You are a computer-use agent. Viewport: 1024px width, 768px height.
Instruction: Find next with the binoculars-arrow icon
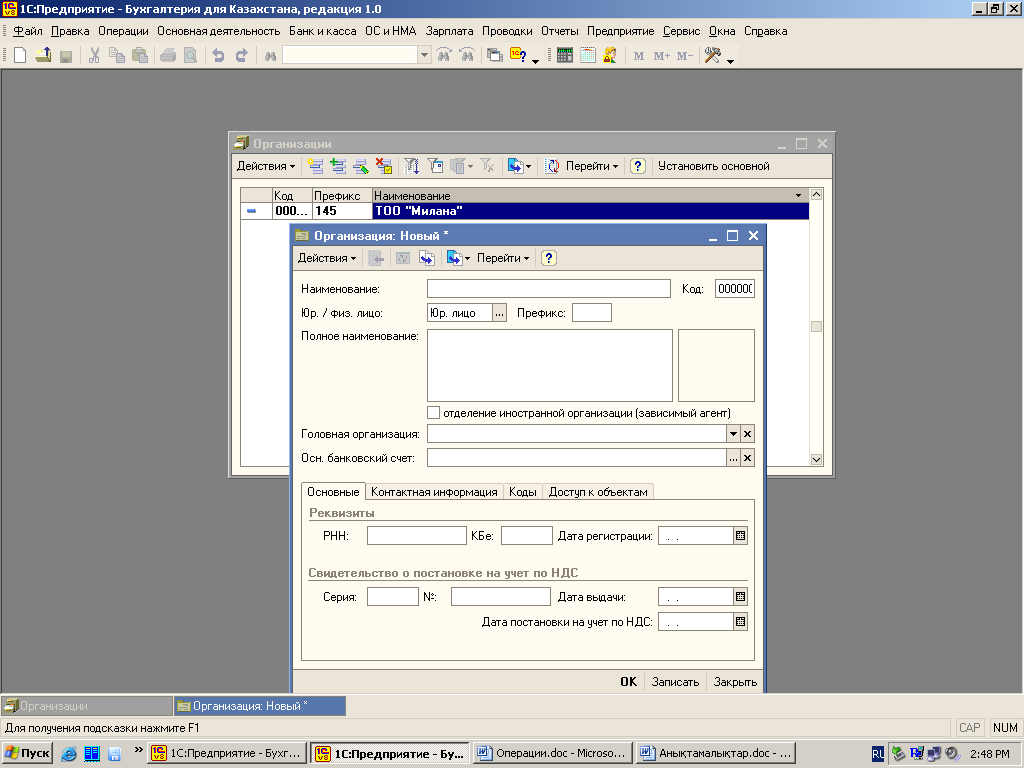point(444,56)
